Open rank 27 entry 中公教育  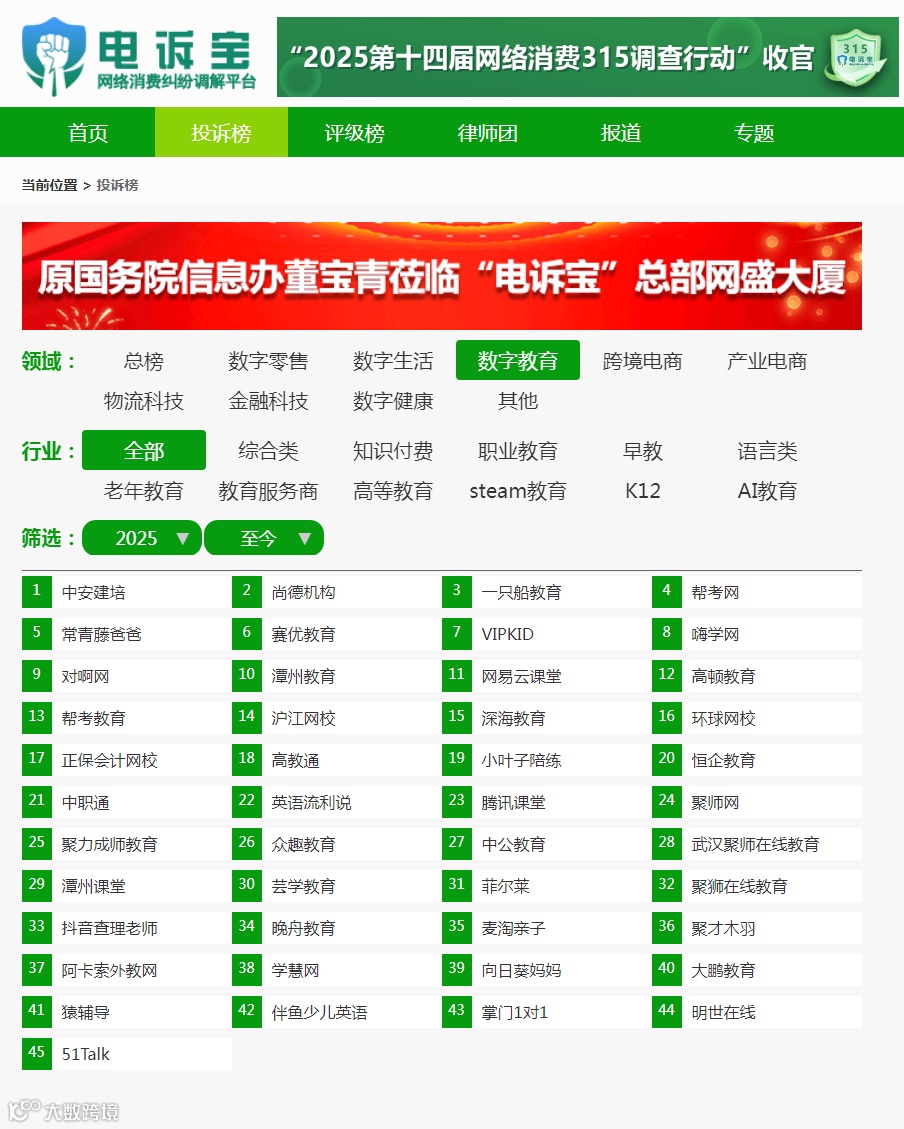click(x=547, y=844)
